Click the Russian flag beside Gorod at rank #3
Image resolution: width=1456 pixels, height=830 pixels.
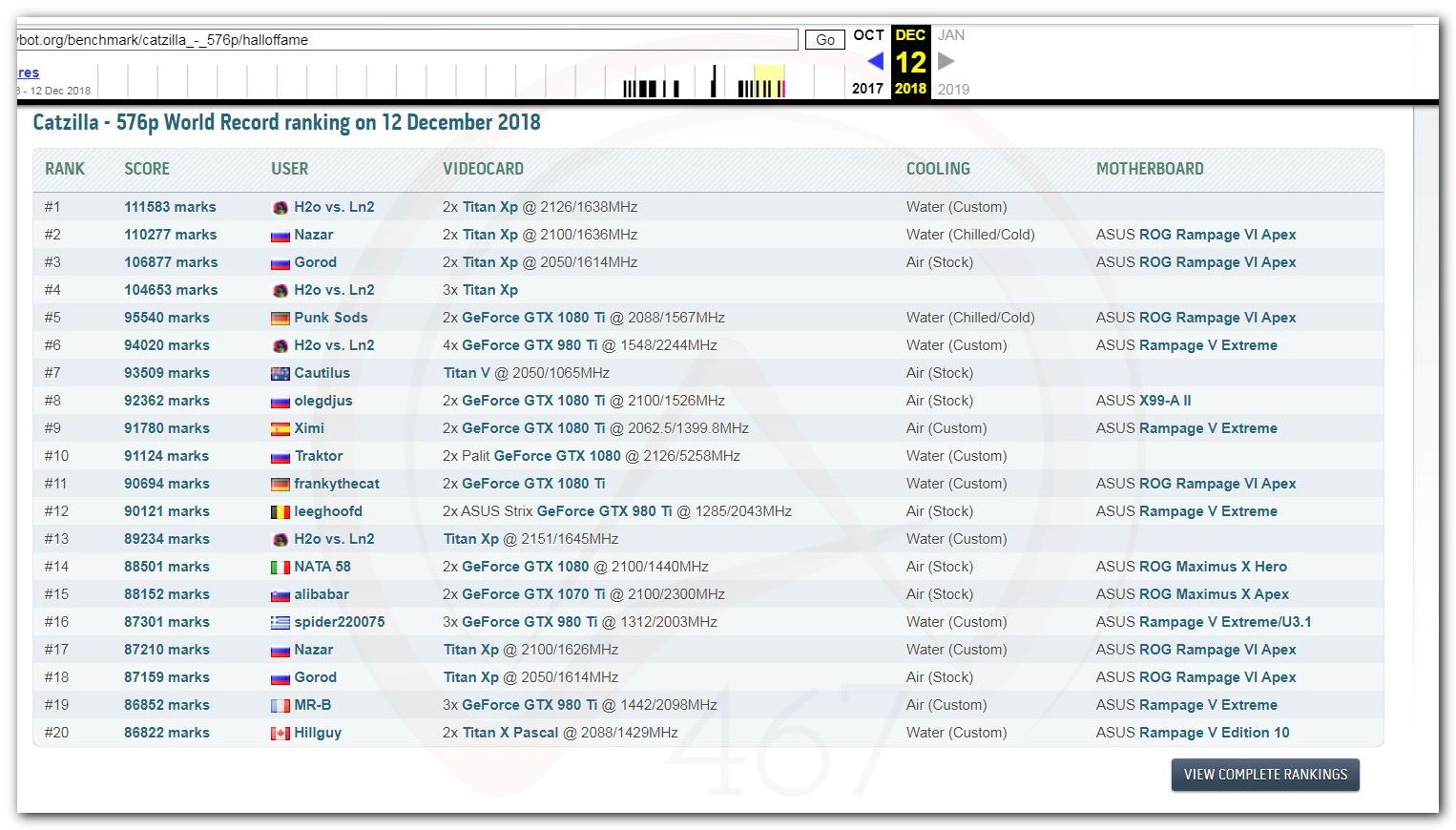281,262
